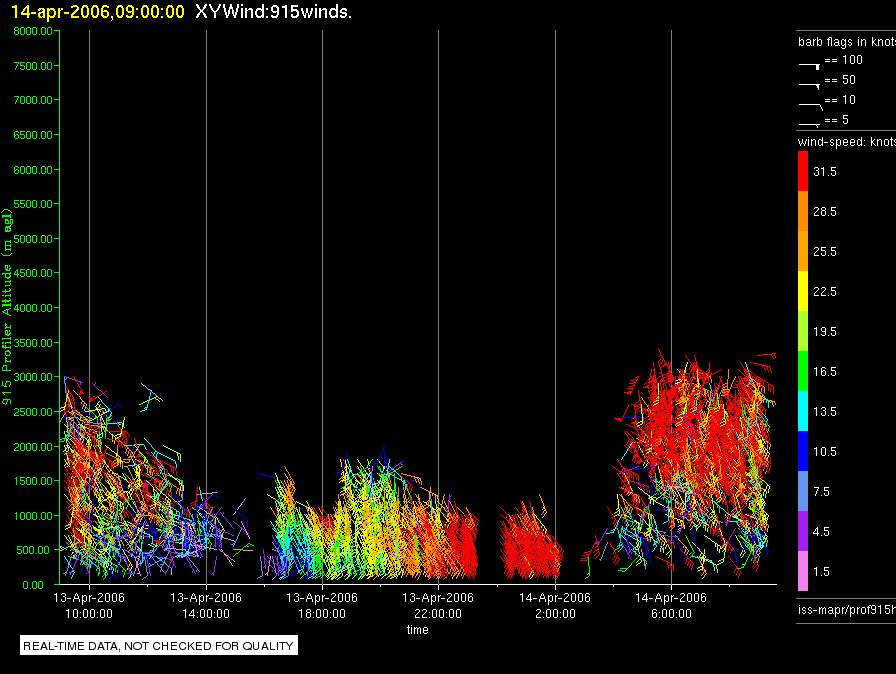Image resolution: width=896 pixels, height=674 pixels.
Task: Click the '13-Apr-2006 14:00:00' time label
Action: click(x=206, y=605)
